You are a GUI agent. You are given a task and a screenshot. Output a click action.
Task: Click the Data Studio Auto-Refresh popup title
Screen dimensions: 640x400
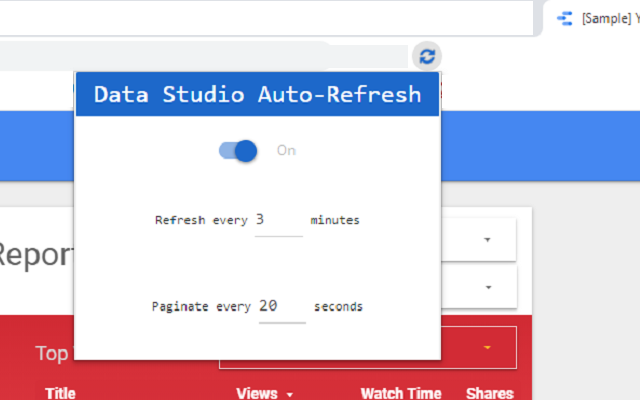258,94
